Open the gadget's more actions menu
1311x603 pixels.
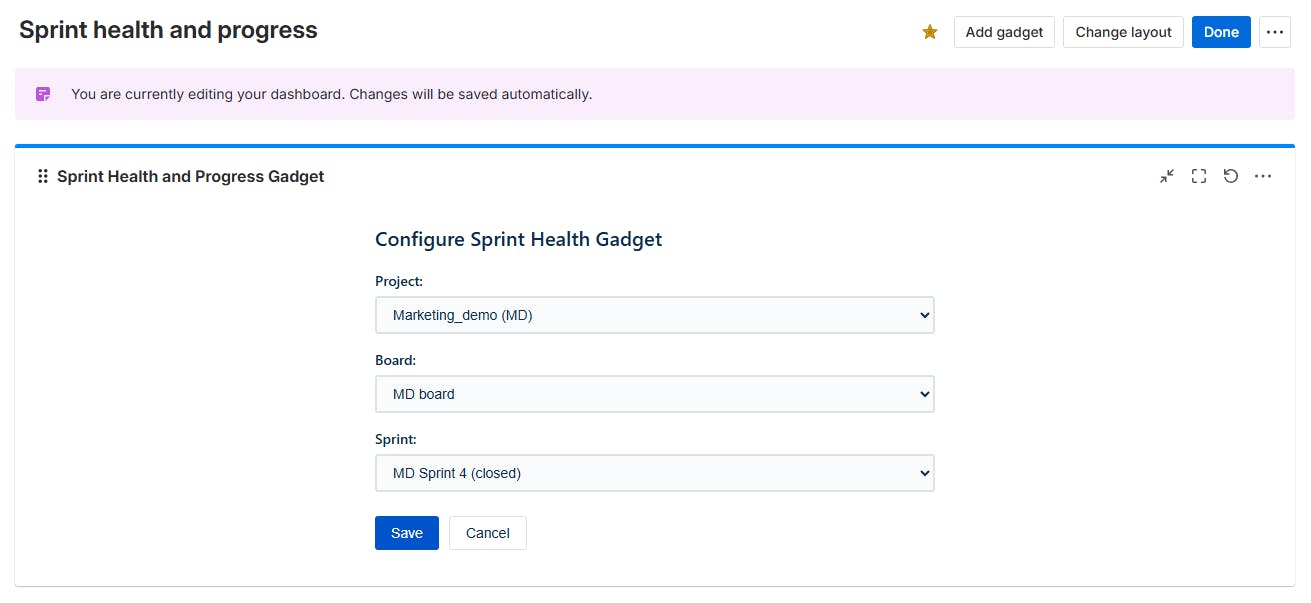pyautogui.click(x=1263, y=176)
